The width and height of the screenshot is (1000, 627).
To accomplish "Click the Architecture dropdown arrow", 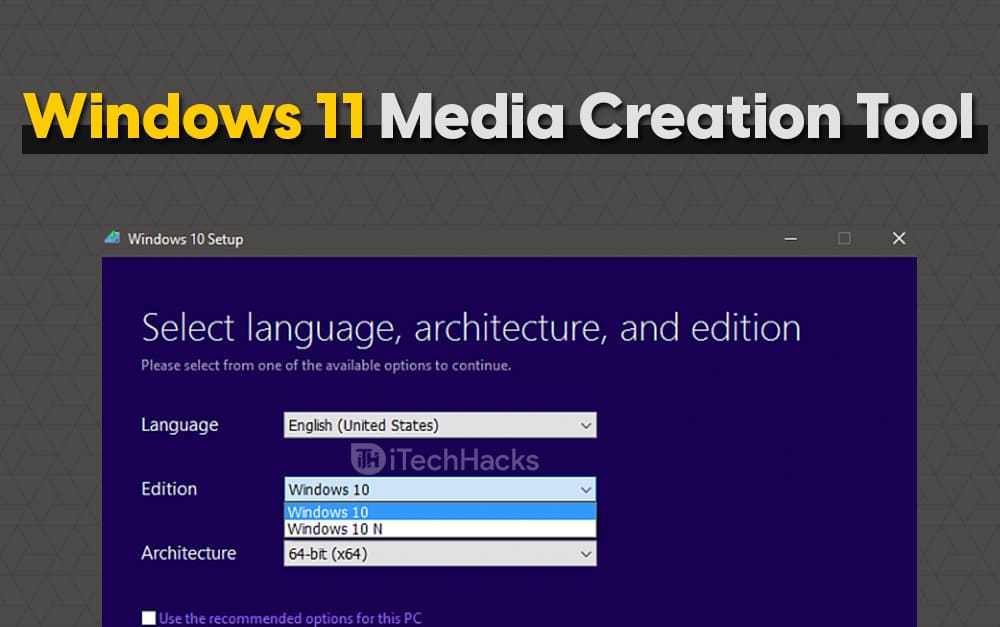I will coord(587,553).
